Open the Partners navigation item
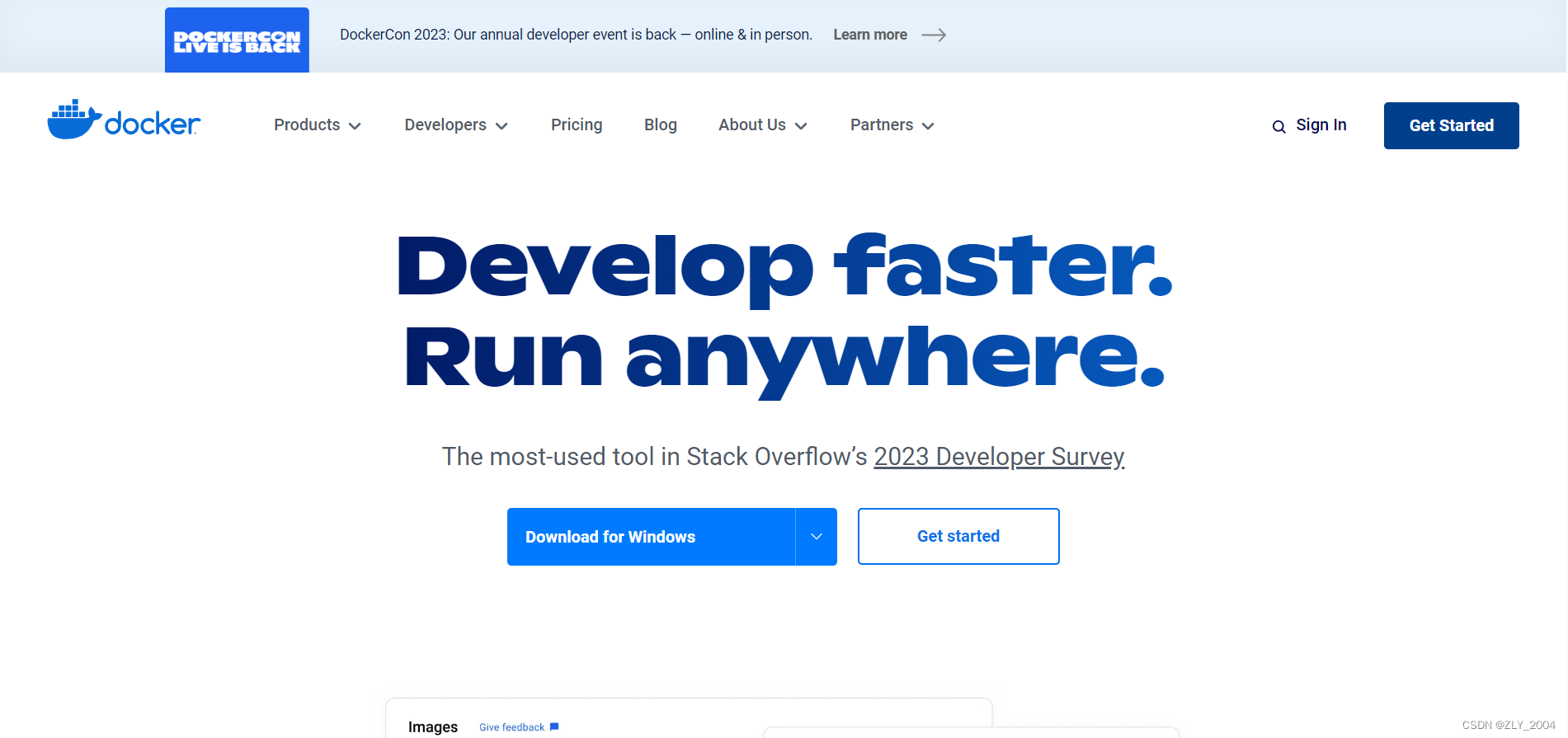This screenshot has height=738, width=1568. pos(882,125)
